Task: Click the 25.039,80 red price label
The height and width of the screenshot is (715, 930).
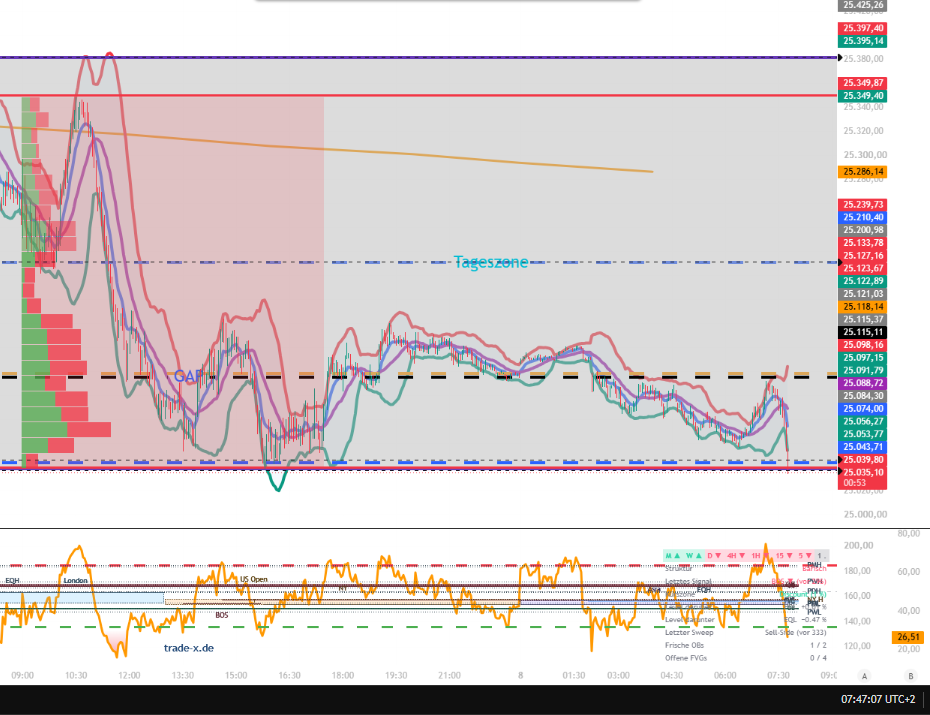Action: tap(862, 460)
